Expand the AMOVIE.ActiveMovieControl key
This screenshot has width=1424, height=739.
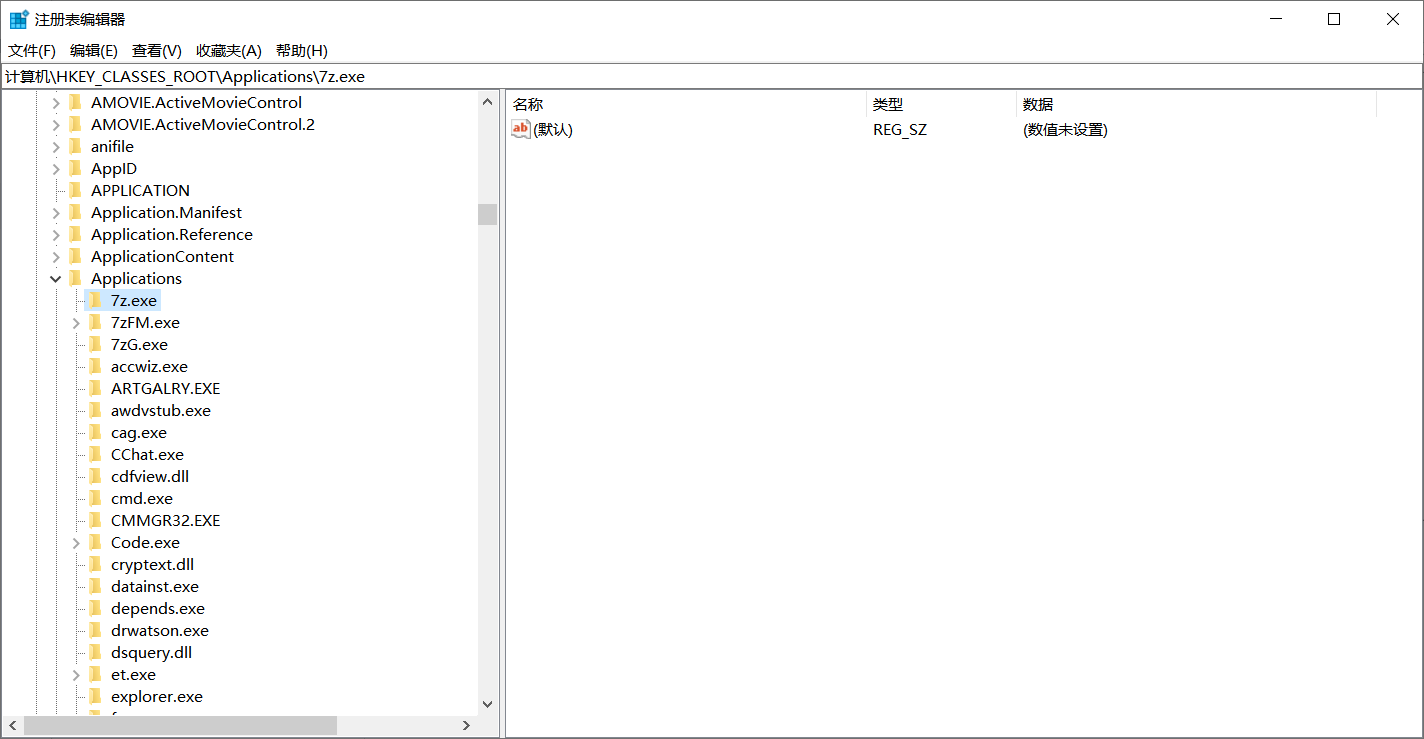56,102
